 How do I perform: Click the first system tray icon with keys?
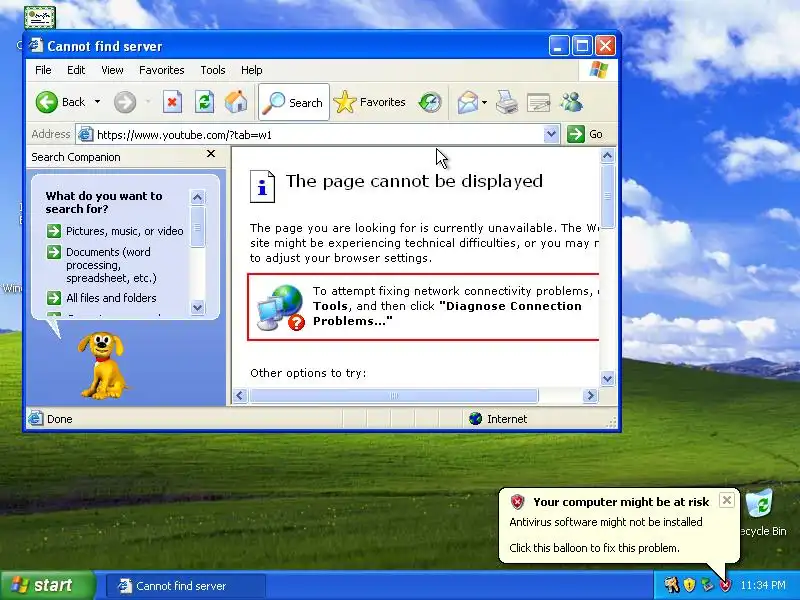click(671, 585)
